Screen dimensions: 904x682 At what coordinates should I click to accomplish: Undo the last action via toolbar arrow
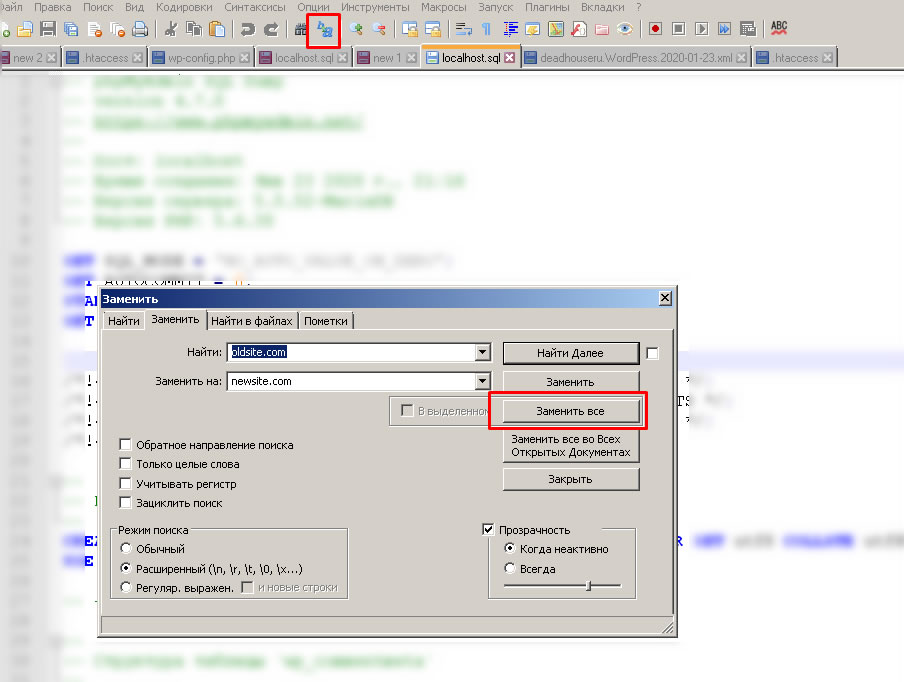point(248,29)
